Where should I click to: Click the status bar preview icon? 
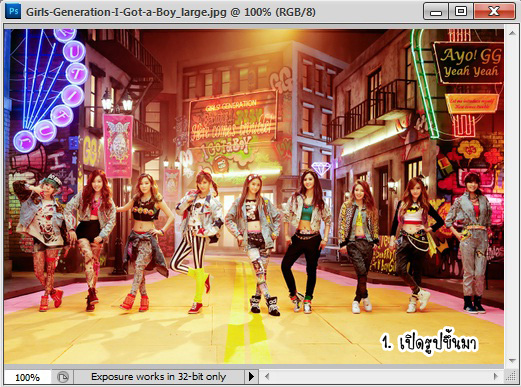63,377
